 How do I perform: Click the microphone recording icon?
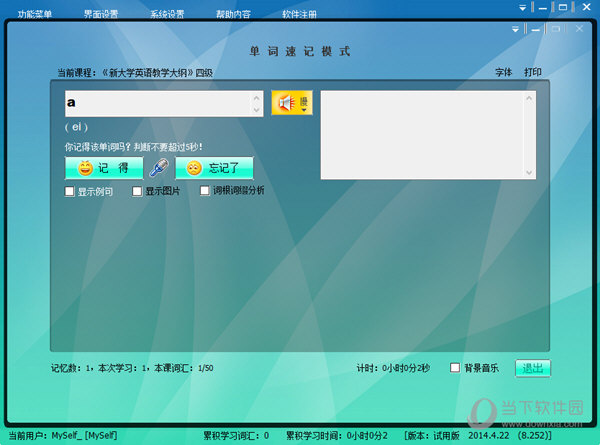tap(159, 168)
